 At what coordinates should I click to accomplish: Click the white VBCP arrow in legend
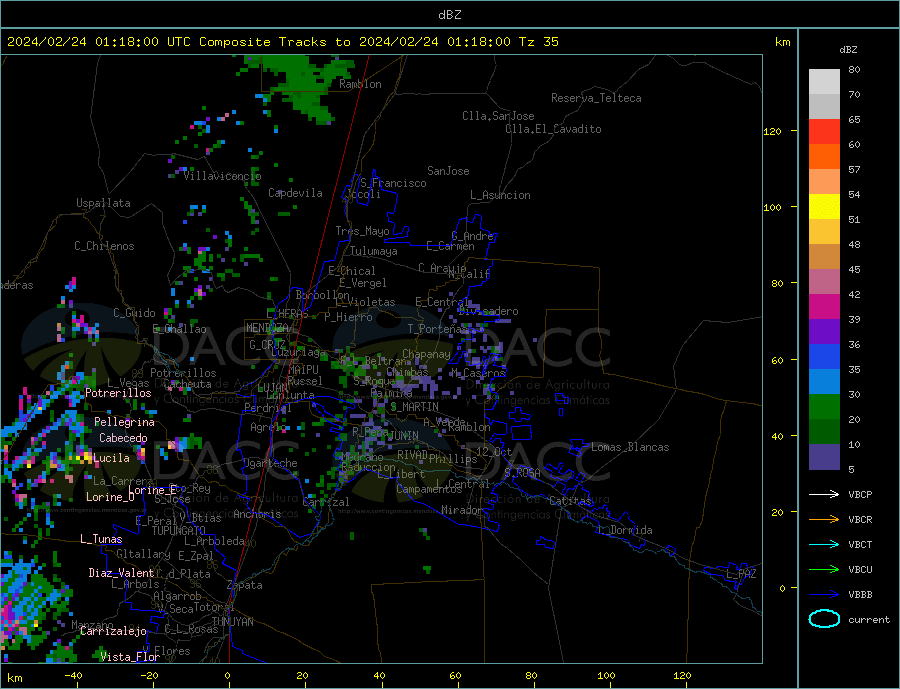[x=824, y=494]
